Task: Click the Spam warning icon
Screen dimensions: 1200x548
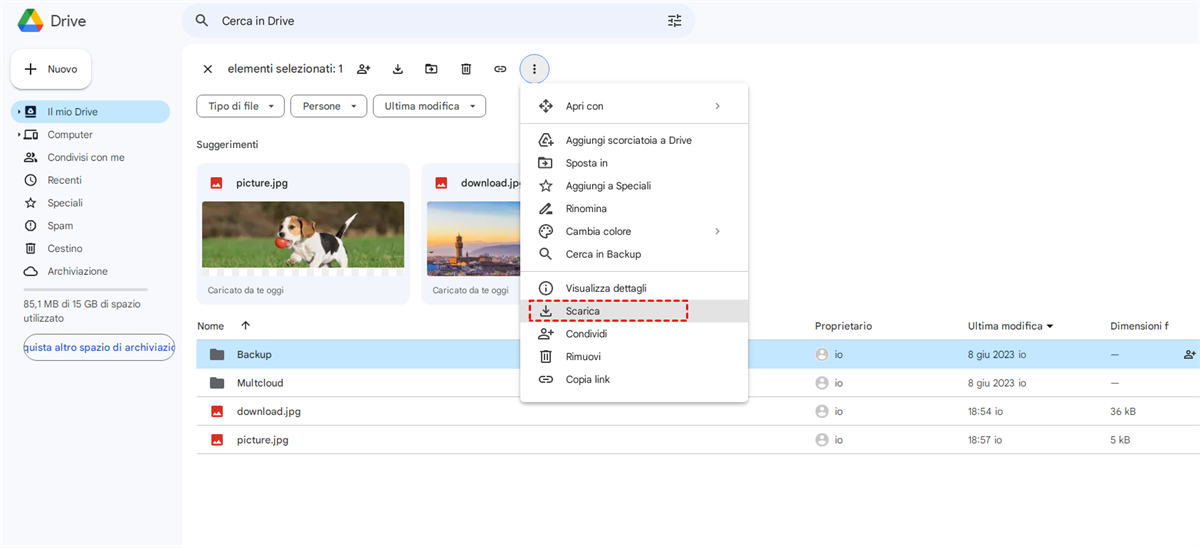Action: pyautogui.click(x=30, y=226)
